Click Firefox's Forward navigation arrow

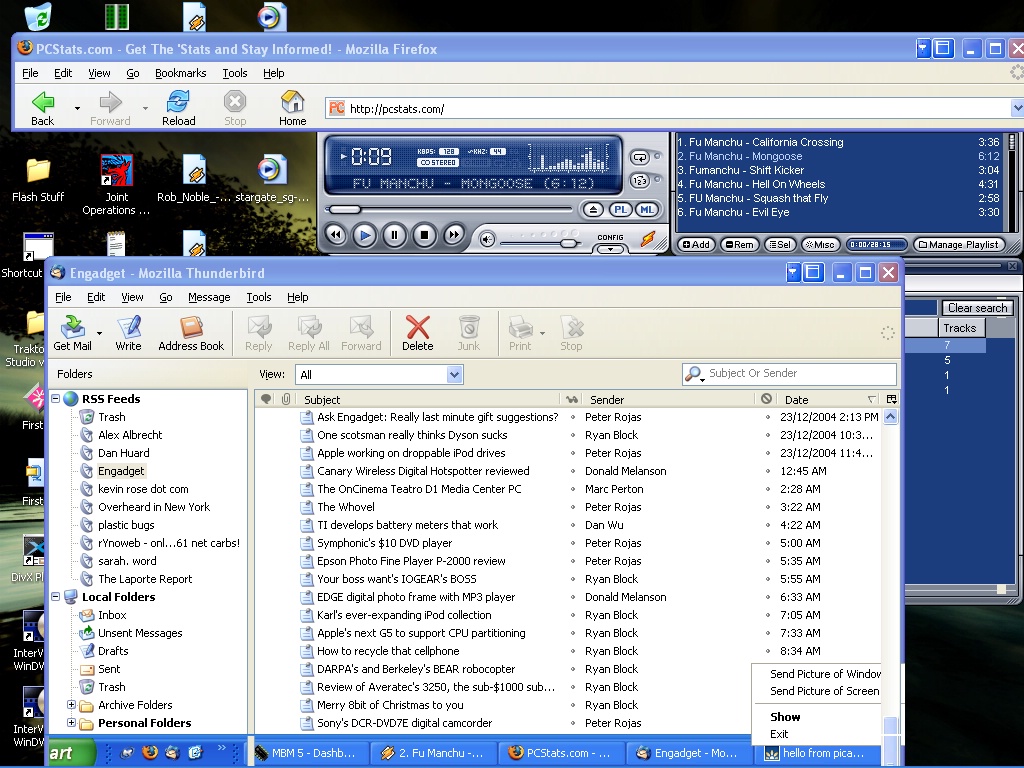[x=110, y=102]
